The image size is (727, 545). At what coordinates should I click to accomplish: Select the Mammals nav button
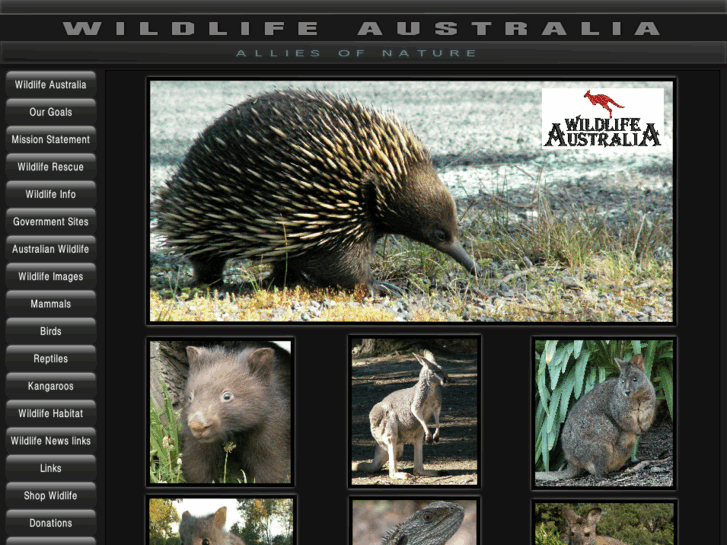point(51,303)
